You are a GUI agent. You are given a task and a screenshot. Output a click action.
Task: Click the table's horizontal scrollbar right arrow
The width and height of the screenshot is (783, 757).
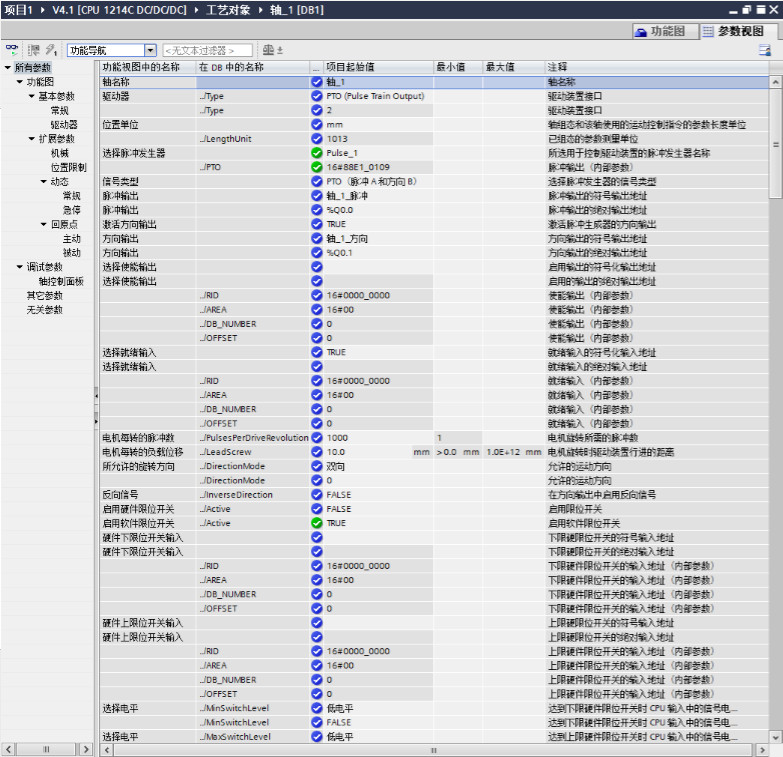762,750
